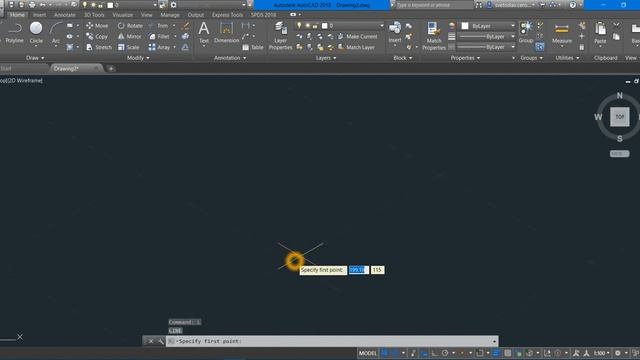Select the Arc drawing tool
This screenshot has height=360, width=640.
point(56,33)
